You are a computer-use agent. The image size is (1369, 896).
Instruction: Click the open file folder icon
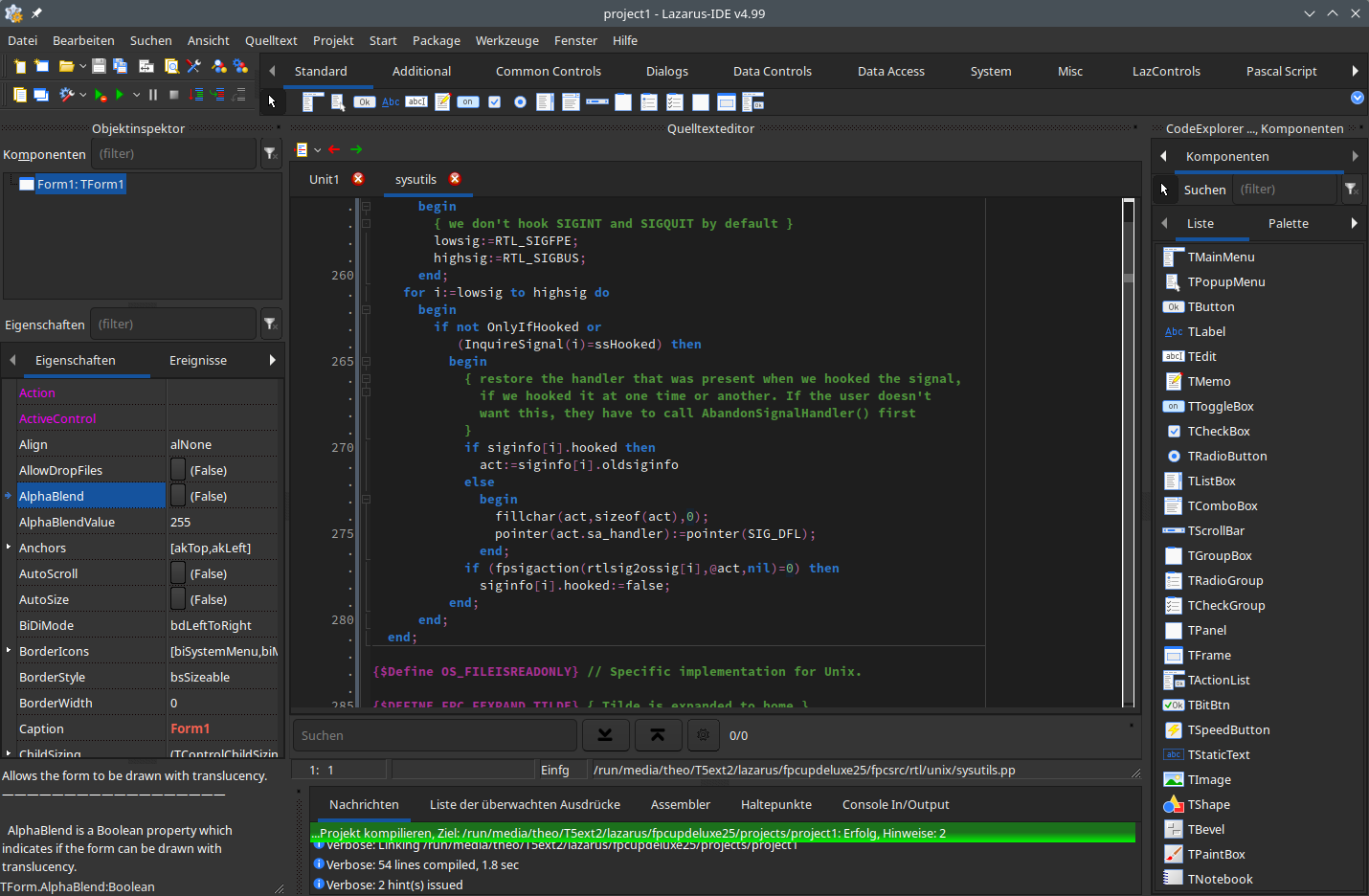pos(66,66)
